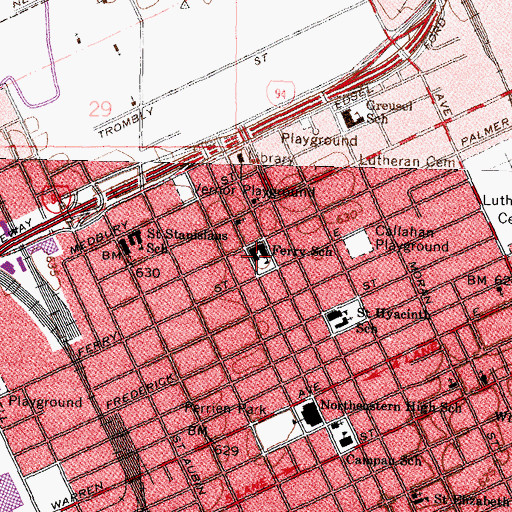
Task: Click the Greusel Sch building symbol
Action: pyautogui.click(x=352, y=119)
